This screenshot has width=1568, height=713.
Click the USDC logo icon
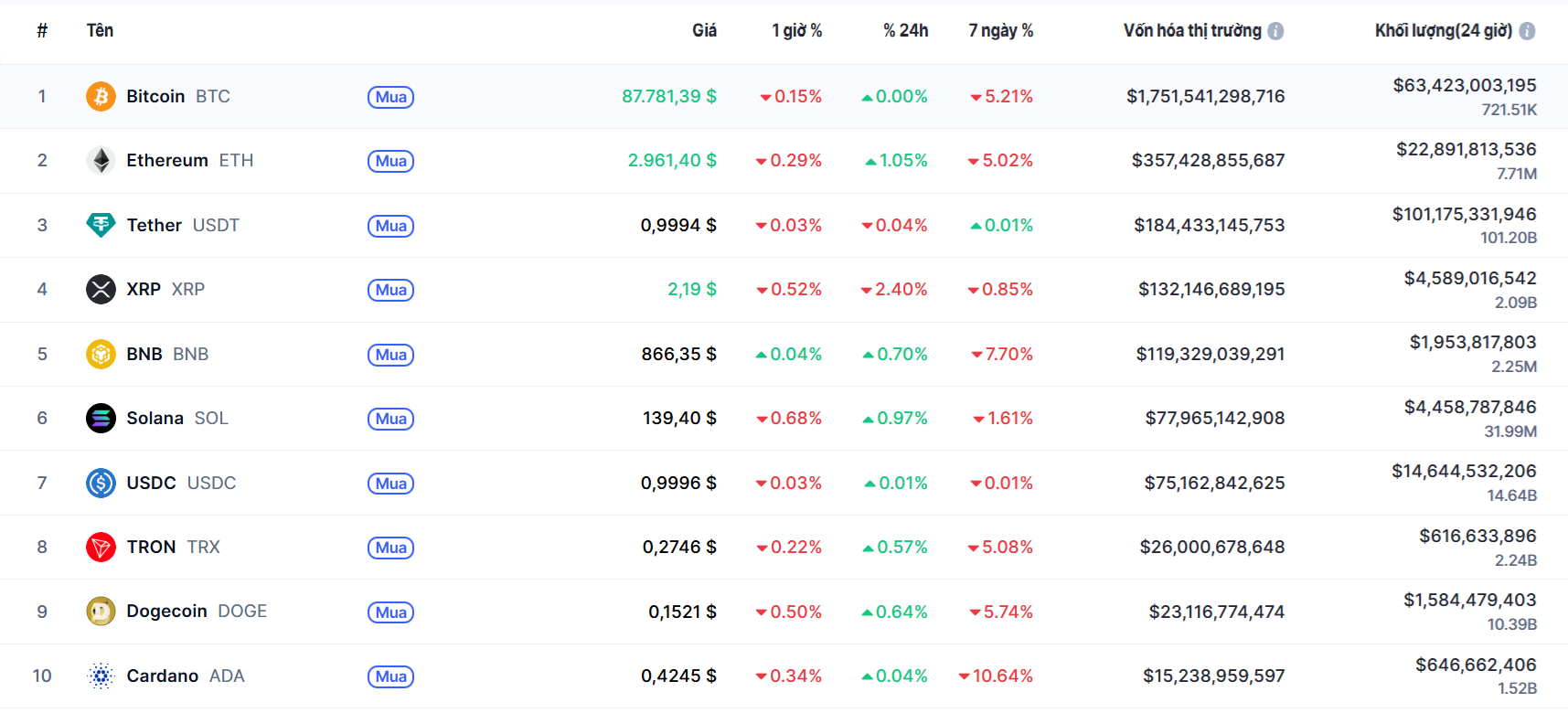point(101,483)
